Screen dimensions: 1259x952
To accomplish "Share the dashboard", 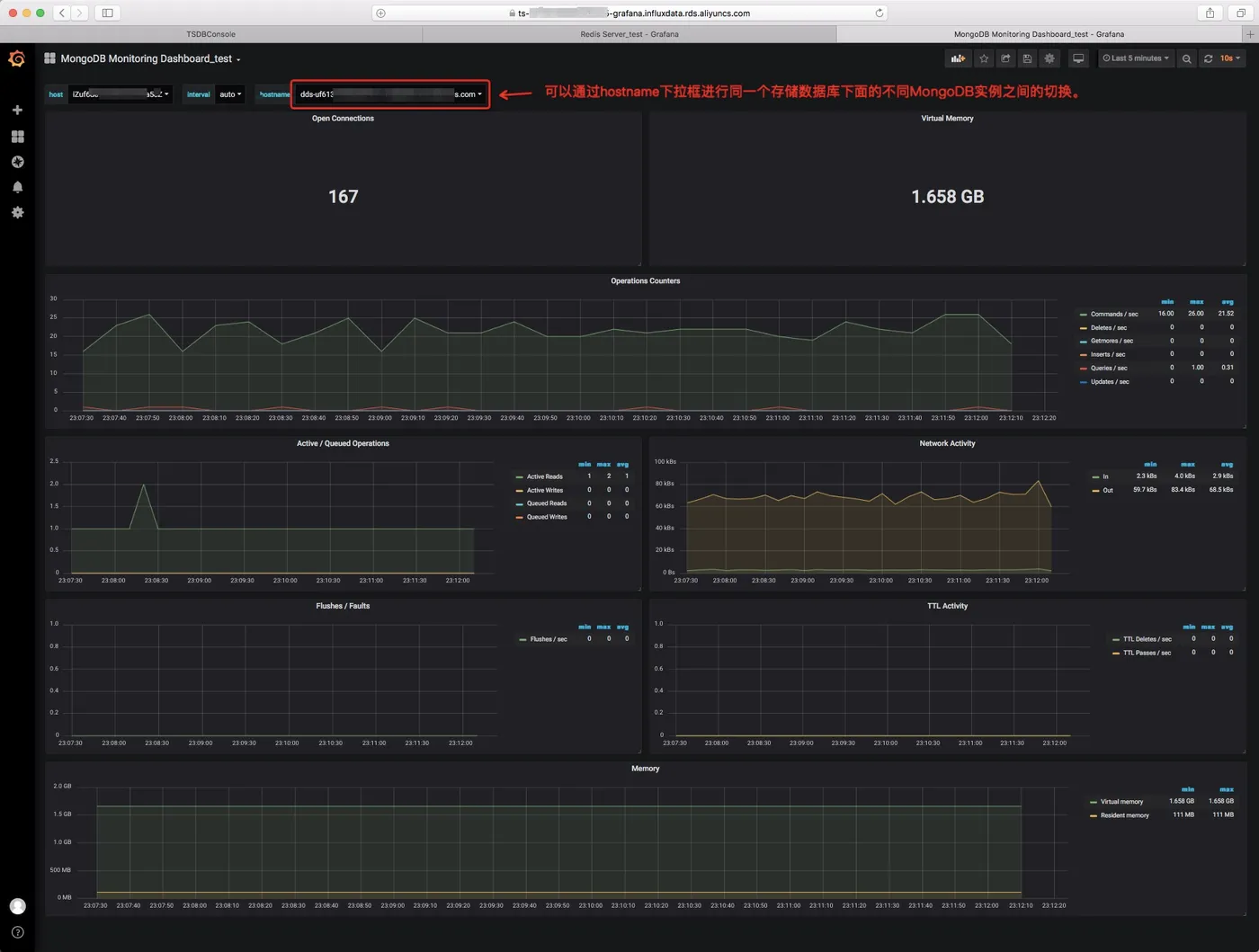I will pyautogui.click(x=1005, y=58).
